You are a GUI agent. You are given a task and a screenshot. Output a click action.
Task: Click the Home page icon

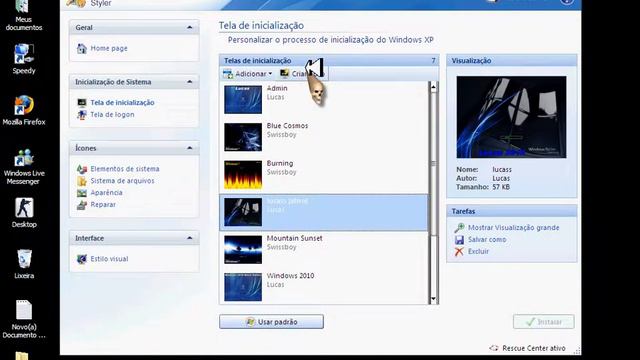(x=82, y=49)
